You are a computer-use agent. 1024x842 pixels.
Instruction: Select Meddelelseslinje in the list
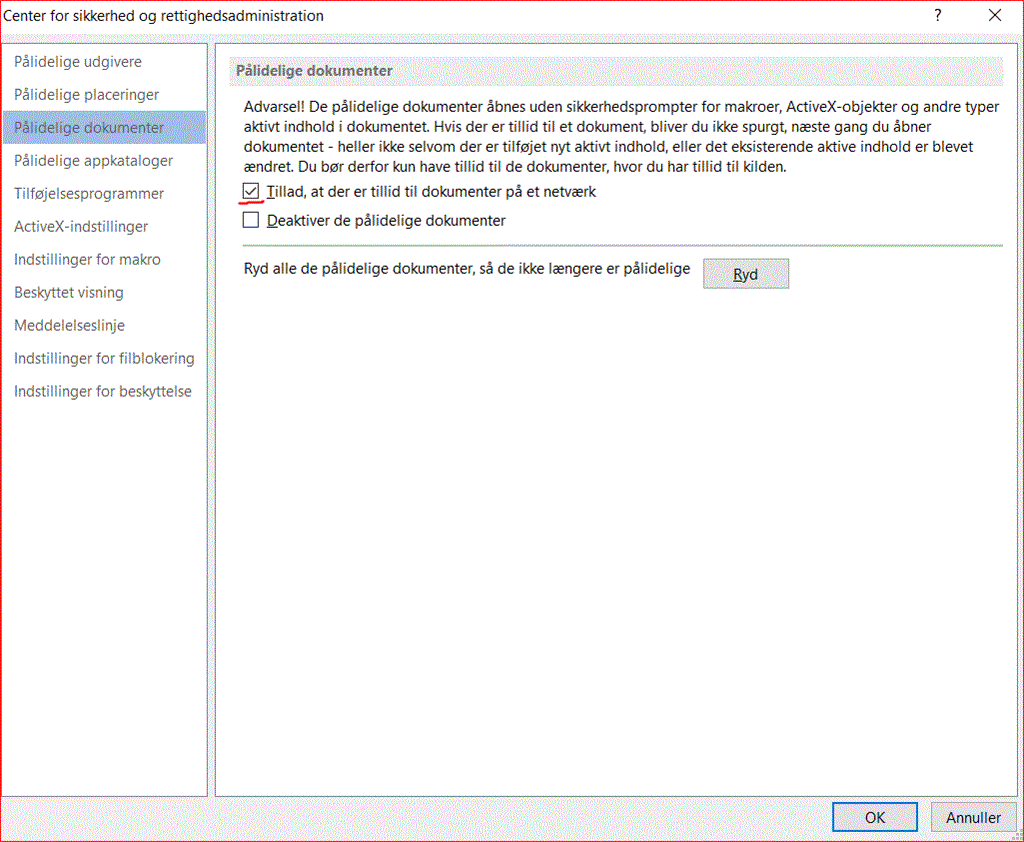point(104,325)
